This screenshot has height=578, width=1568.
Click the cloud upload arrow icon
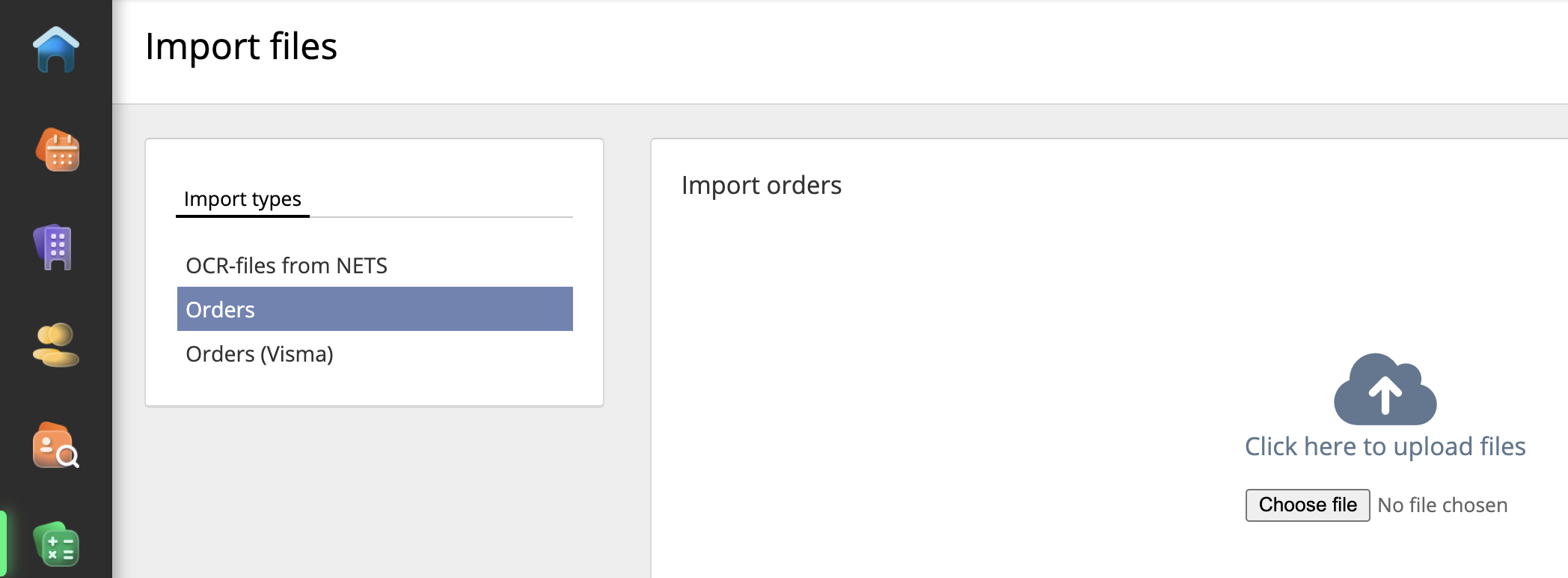(1385, 389)
